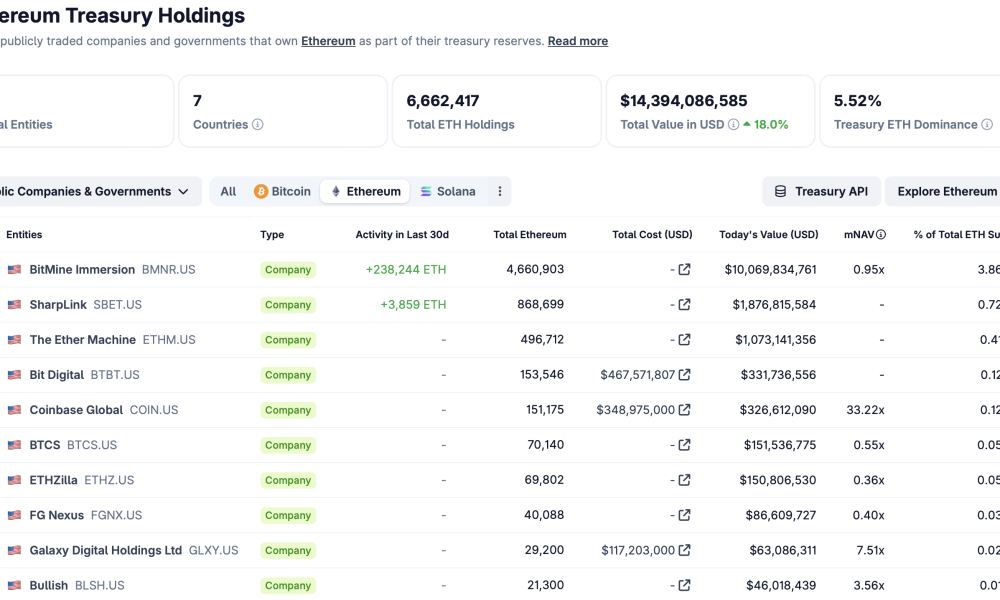The width and height of the screenshot is (1000, 600).
Task: Open the three-dot overflow menu after Solana
Action: pyautogui.click(x=499, y=190)
